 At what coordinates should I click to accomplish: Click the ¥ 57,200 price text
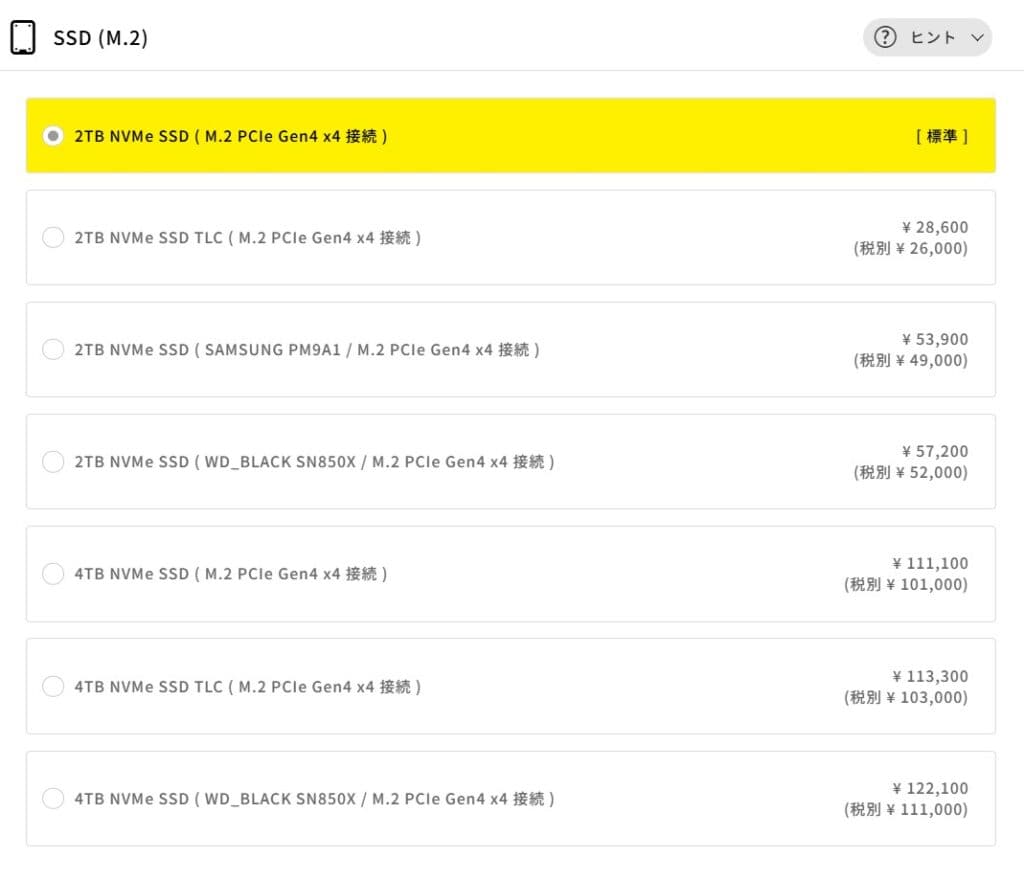[934, 452]
